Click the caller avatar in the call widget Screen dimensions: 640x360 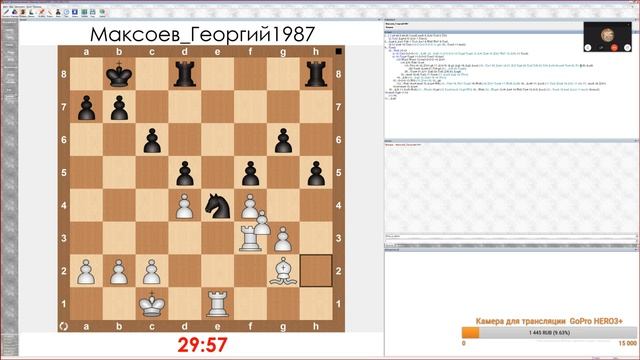(x=607, y=35)
